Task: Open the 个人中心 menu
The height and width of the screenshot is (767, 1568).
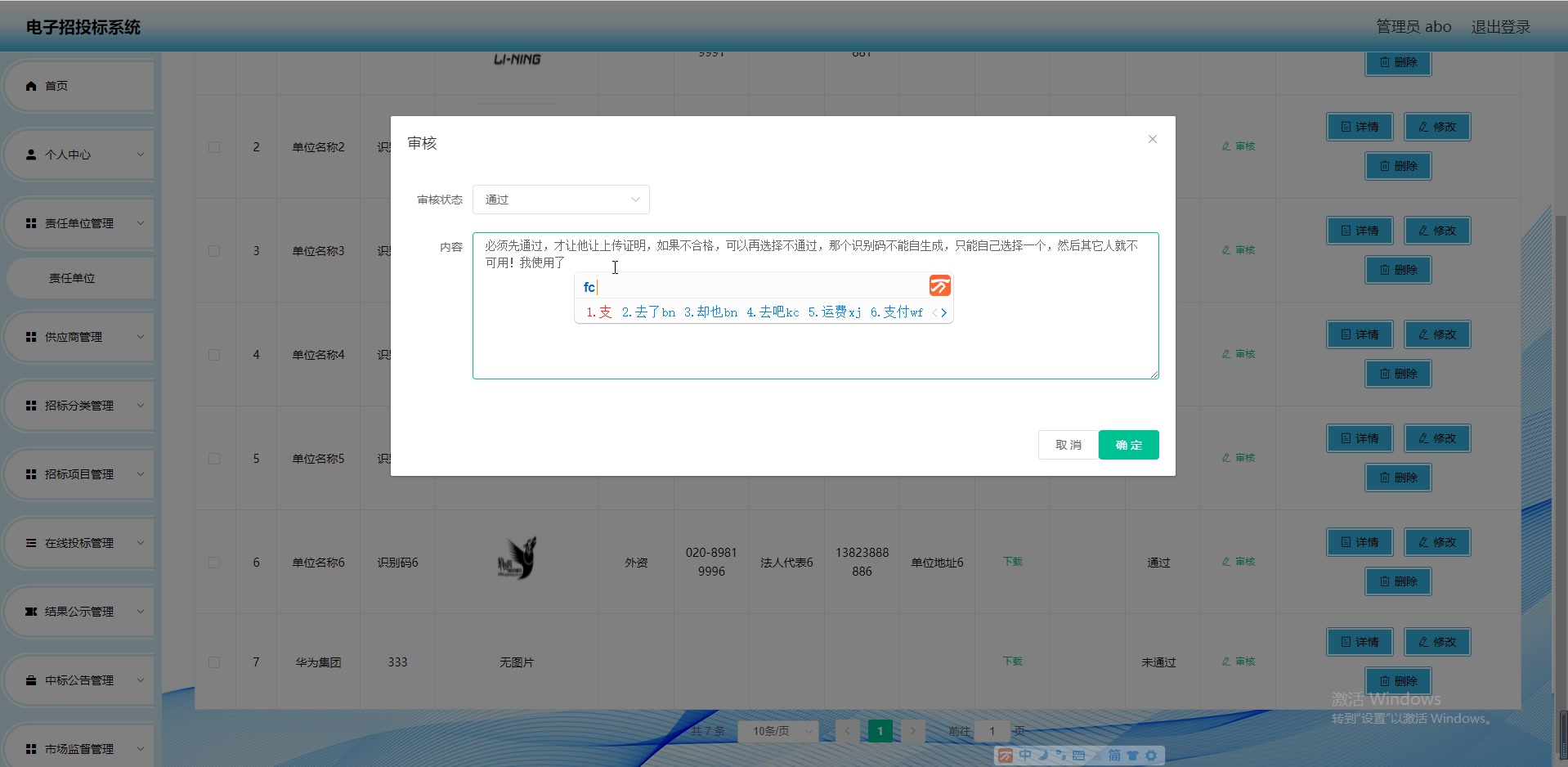Action: tap(78, 154)
